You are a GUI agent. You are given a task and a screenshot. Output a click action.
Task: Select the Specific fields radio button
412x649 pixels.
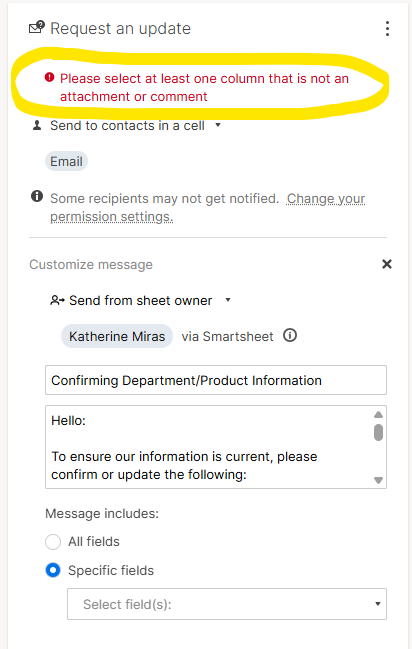(53, 570)
